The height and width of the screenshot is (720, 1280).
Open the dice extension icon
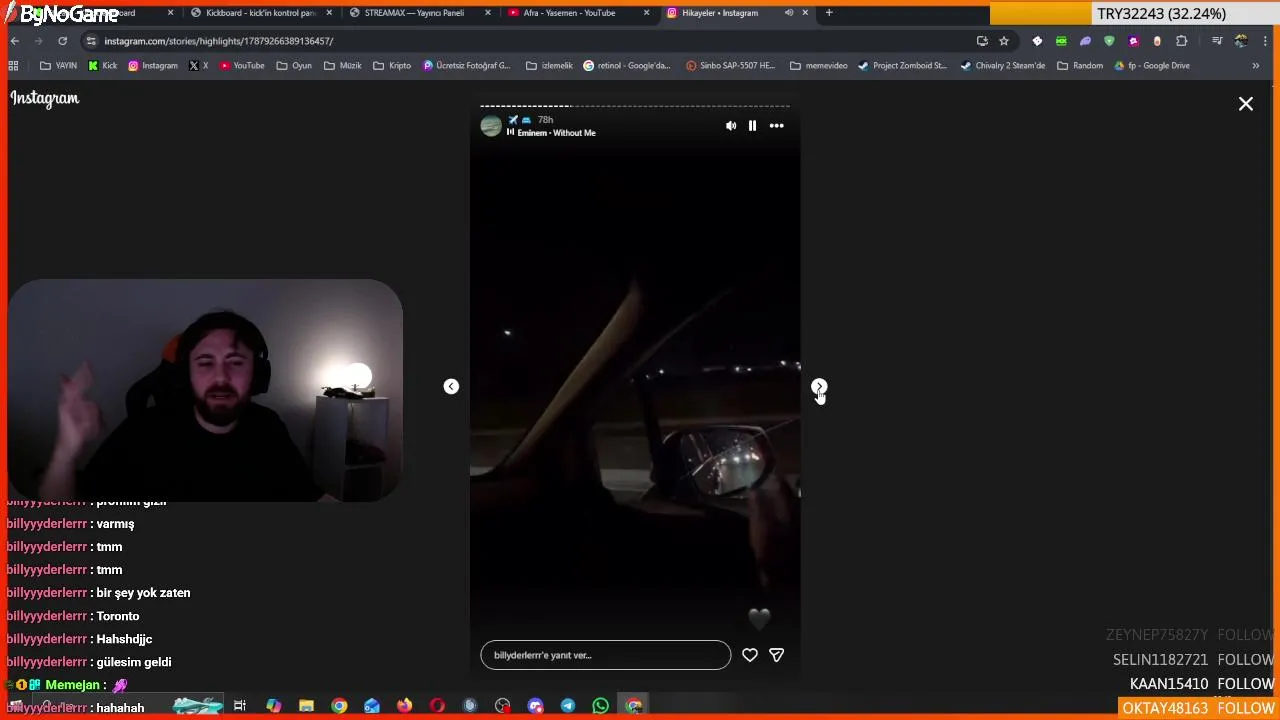click(x=1037, y=41)
